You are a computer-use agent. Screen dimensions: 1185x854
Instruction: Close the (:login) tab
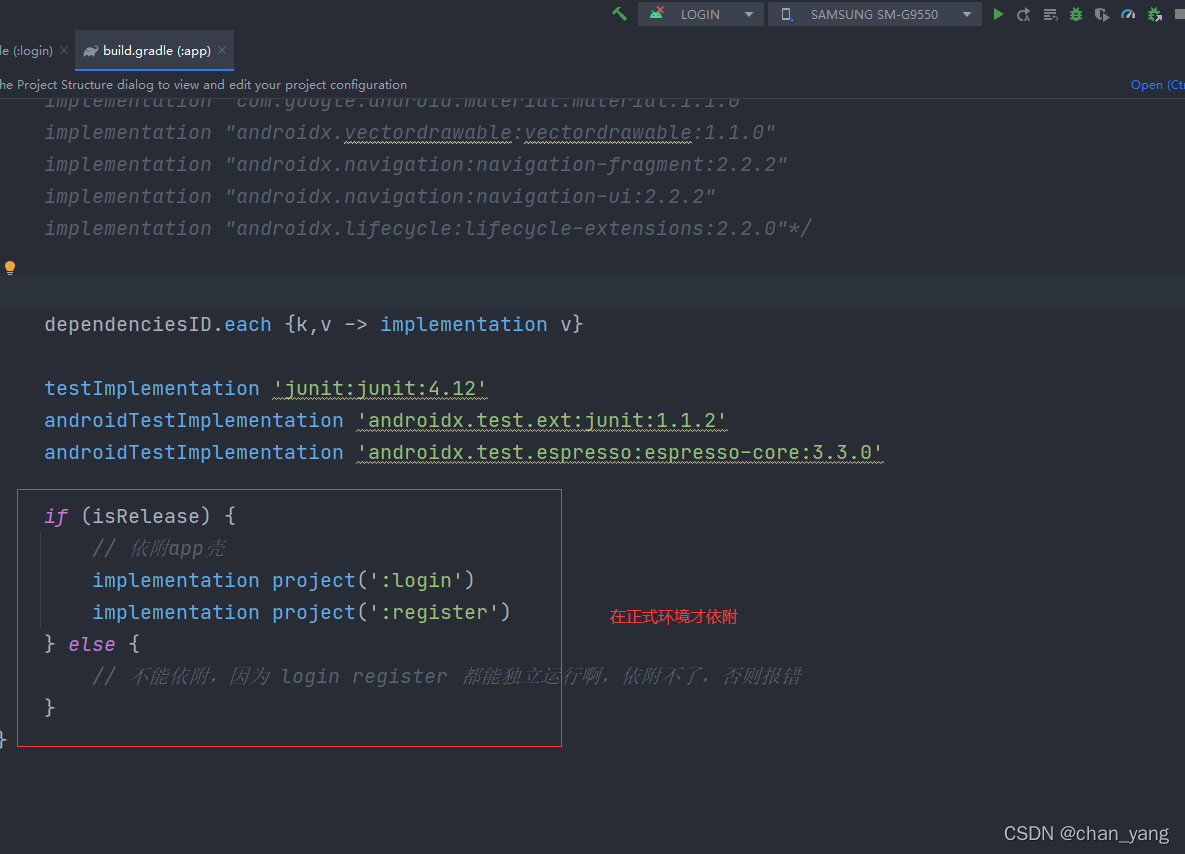coord(63,50)
